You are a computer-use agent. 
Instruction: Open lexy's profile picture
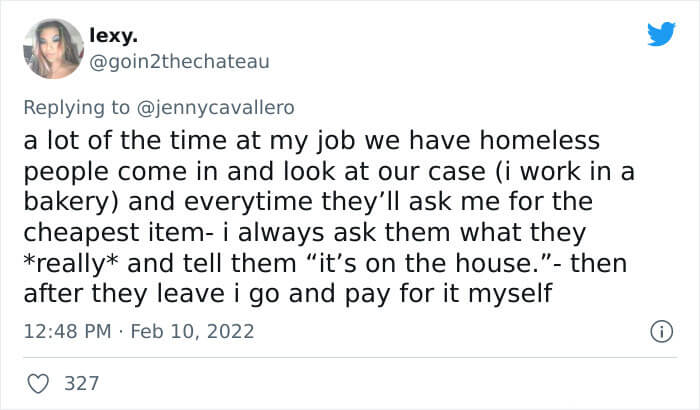coord(54,49)
